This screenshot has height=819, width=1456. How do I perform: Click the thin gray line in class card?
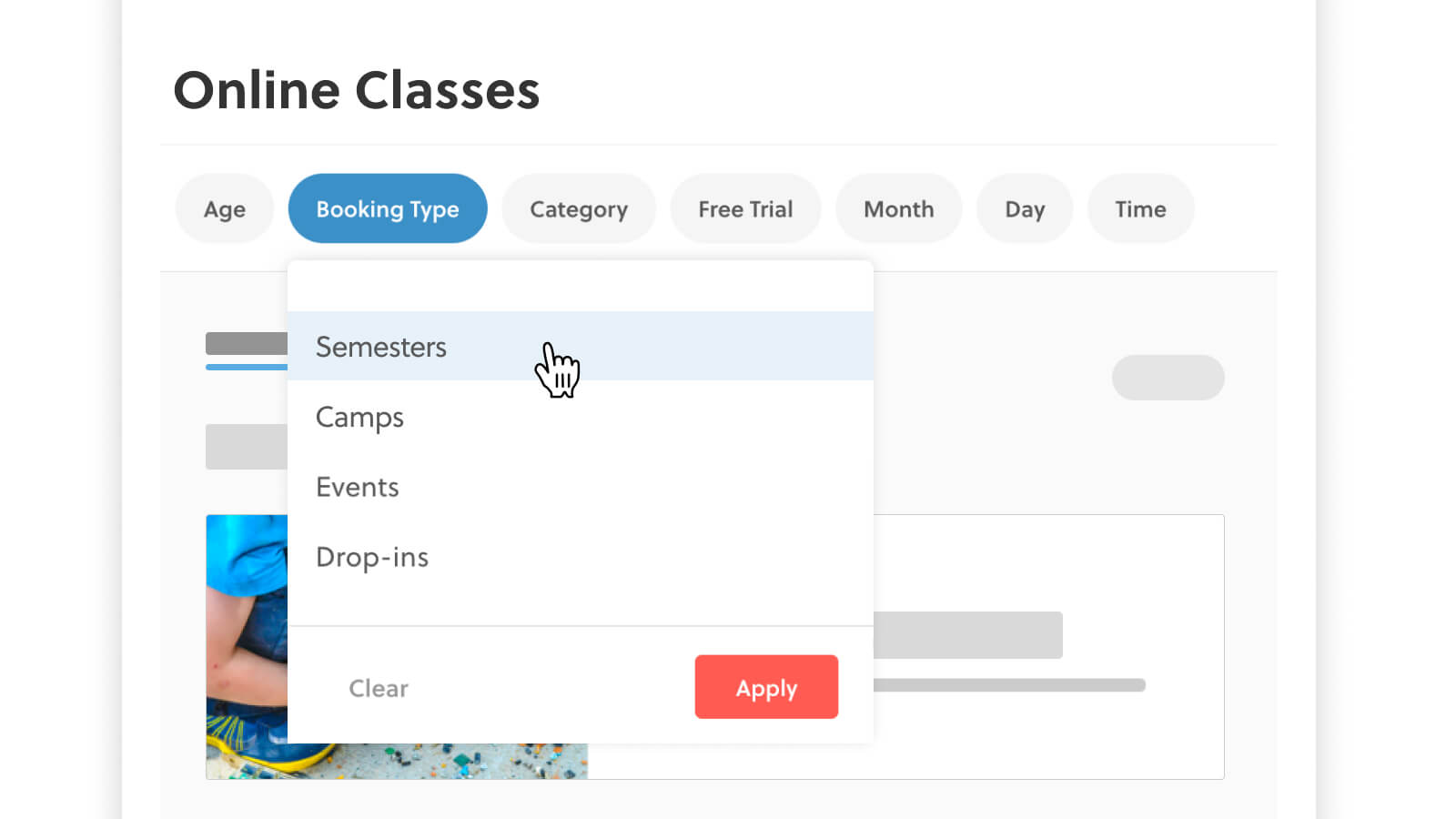[1008, 685]
